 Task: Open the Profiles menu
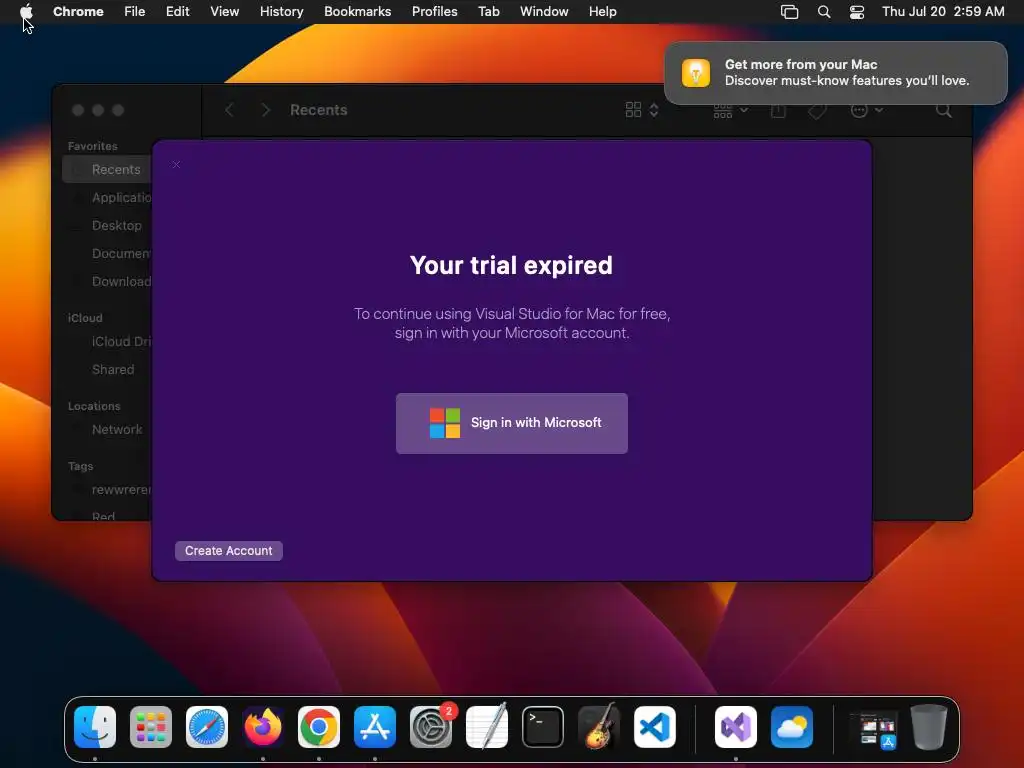(434, 12)
